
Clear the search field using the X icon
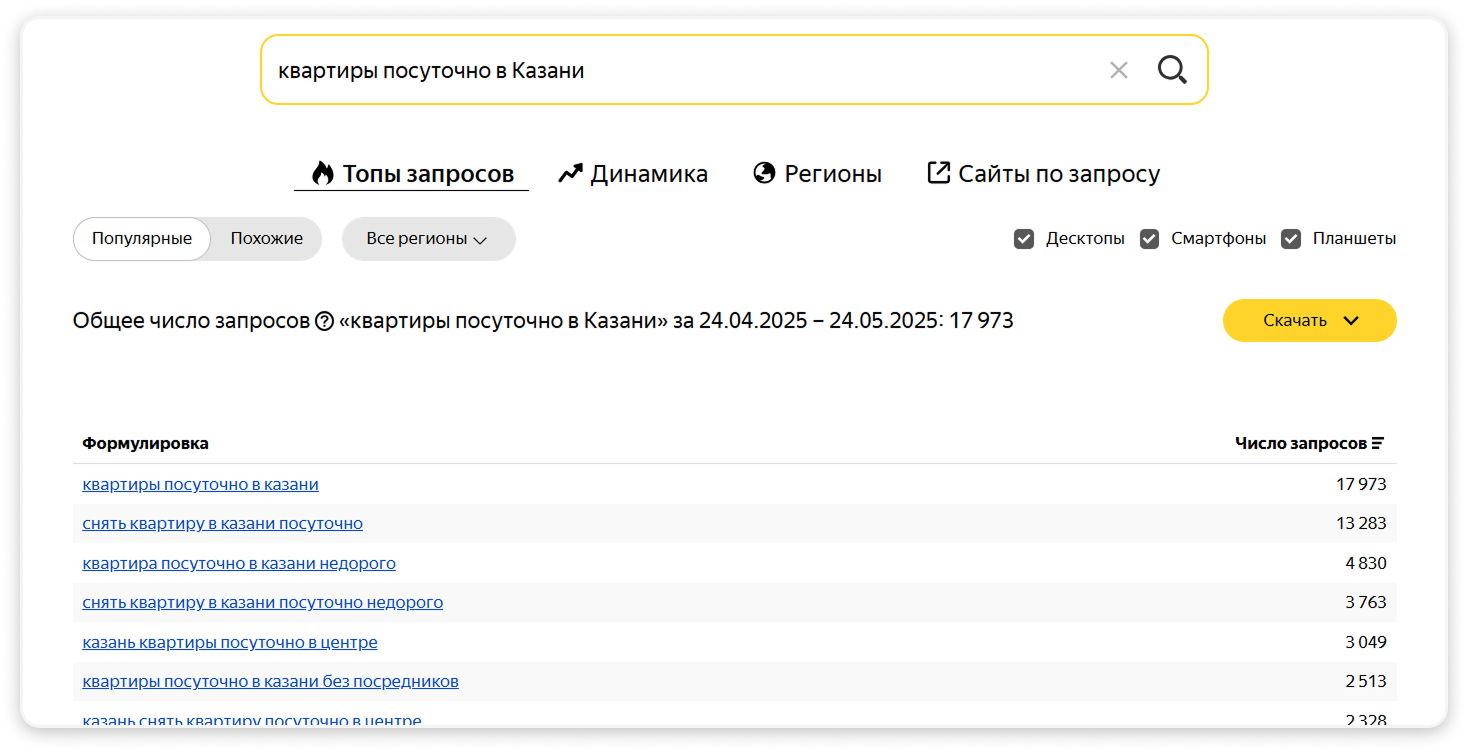click(x=1118, y=69)
